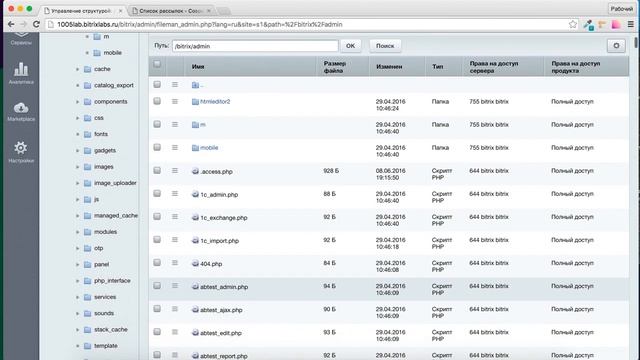Toggle the select-all checkbox in the table header
Image resolution: width=640 pixels, height=360 pixels.
157,64
